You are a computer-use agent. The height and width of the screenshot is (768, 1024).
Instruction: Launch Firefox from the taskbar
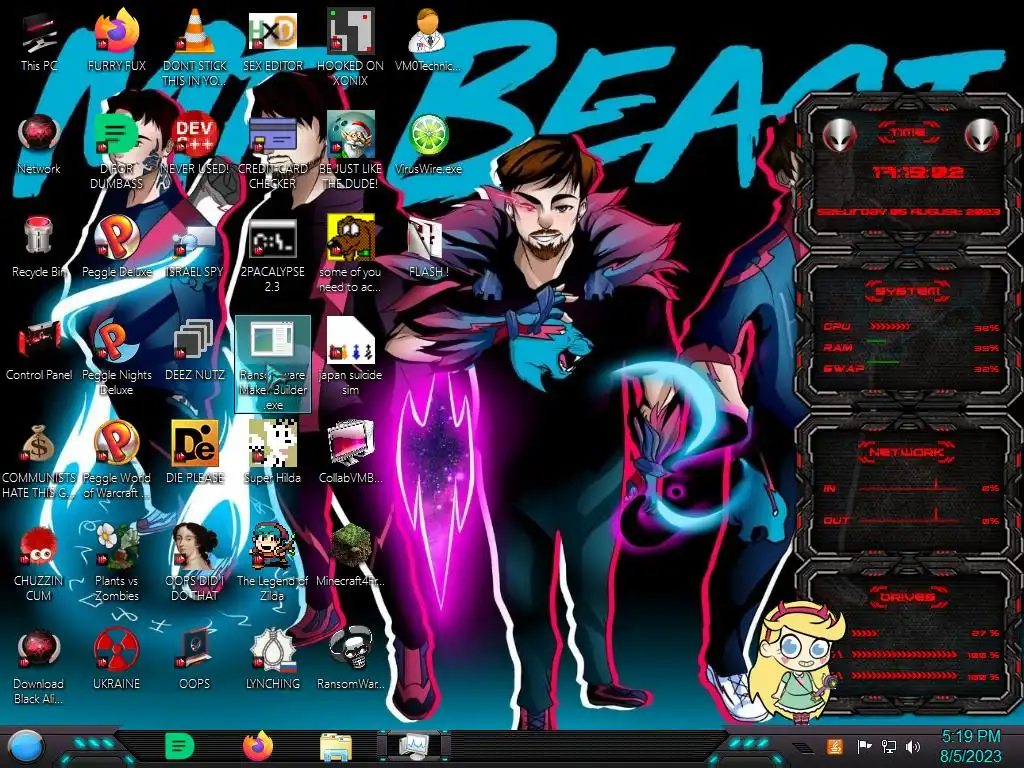coord(258,746)
